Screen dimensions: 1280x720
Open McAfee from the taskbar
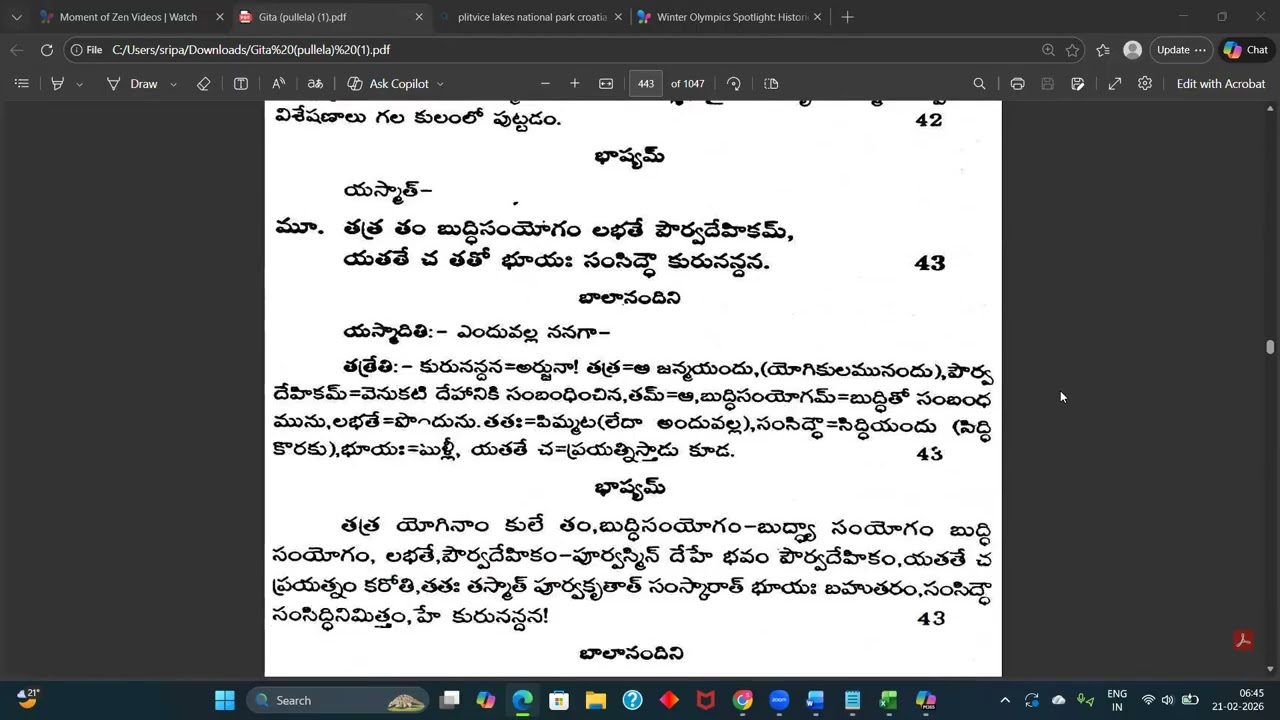[706, 700]
